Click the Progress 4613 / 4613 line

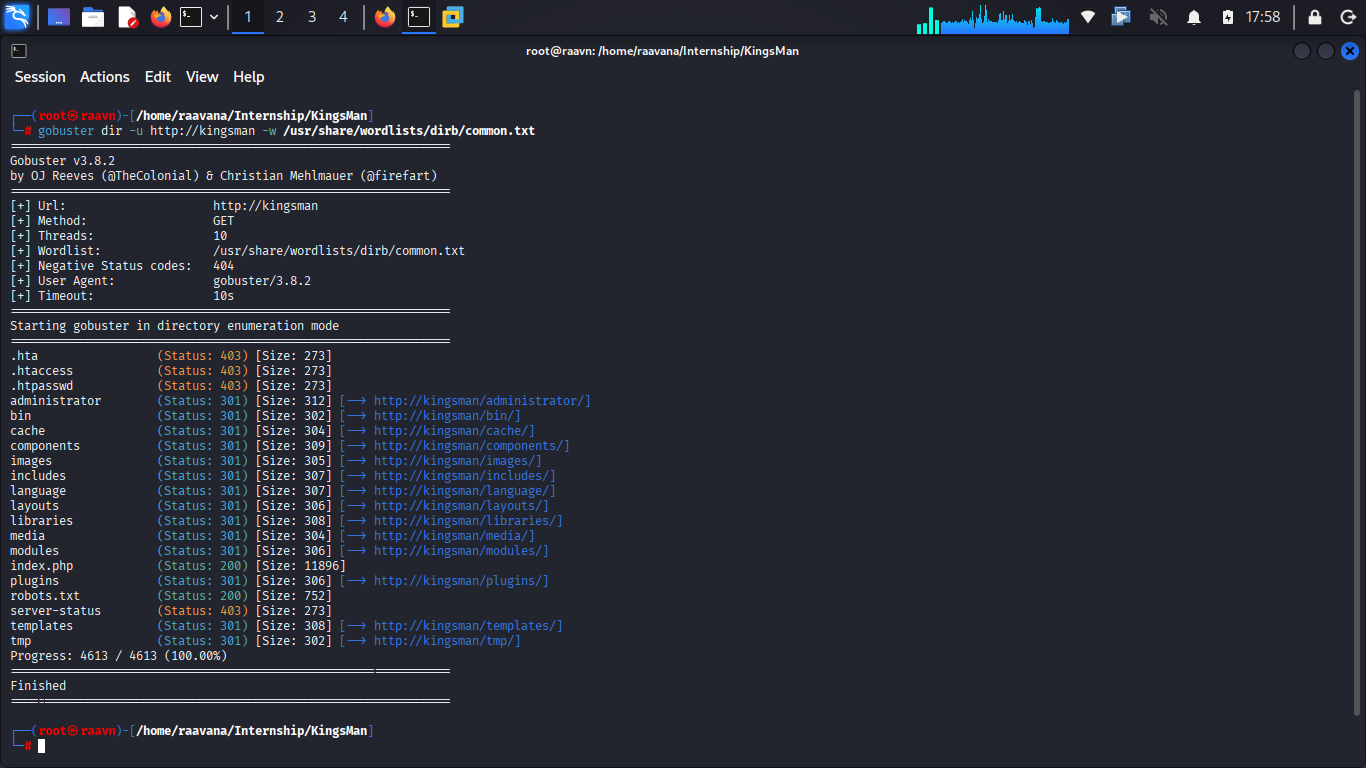119,656
